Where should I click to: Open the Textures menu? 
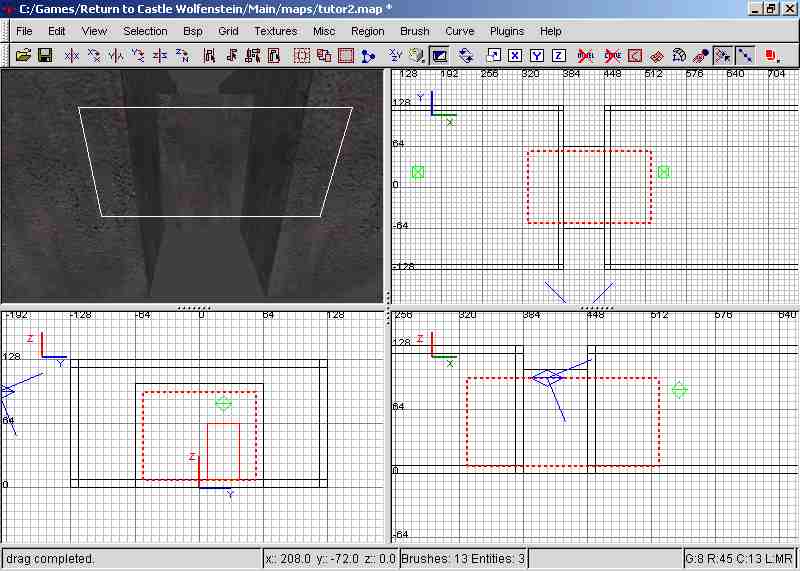click(x=275, y=31)
